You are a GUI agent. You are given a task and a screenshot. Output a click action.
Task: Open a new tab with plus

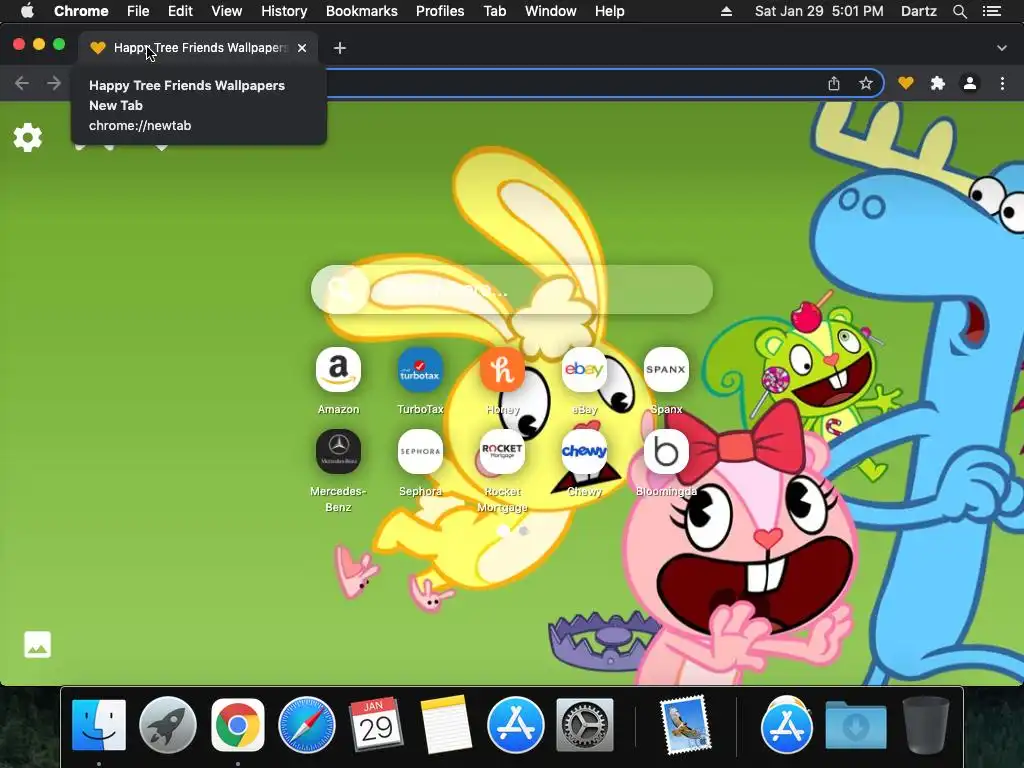coord(340,48)
